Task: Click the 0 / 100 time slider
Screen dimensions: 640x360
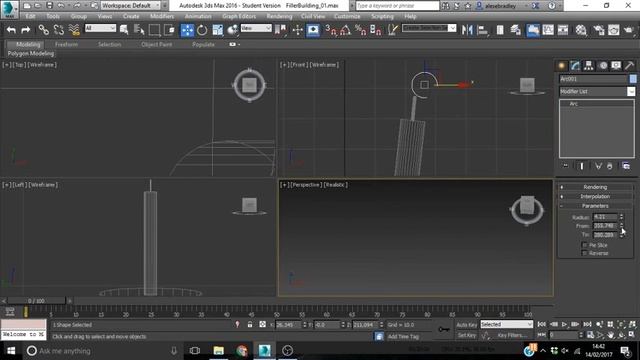Action: pos(36,301)
